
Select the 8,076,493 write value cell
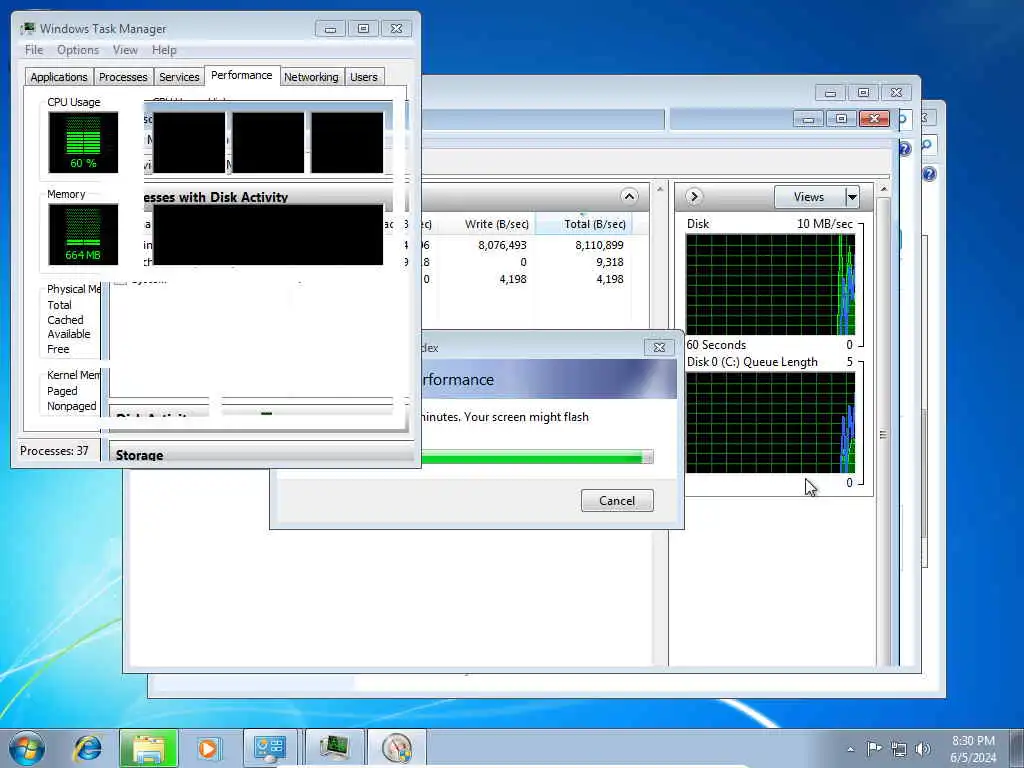[x=502, y=245]
